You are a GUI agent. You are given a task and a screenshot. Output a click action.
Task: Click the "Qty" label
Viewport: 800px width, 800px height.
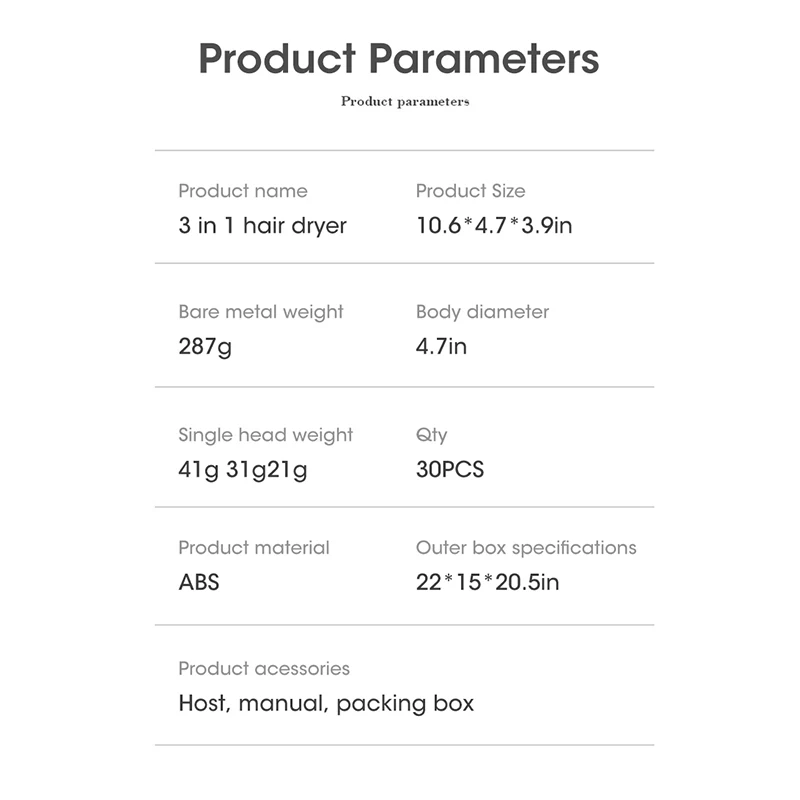click(x=431, y=435)
